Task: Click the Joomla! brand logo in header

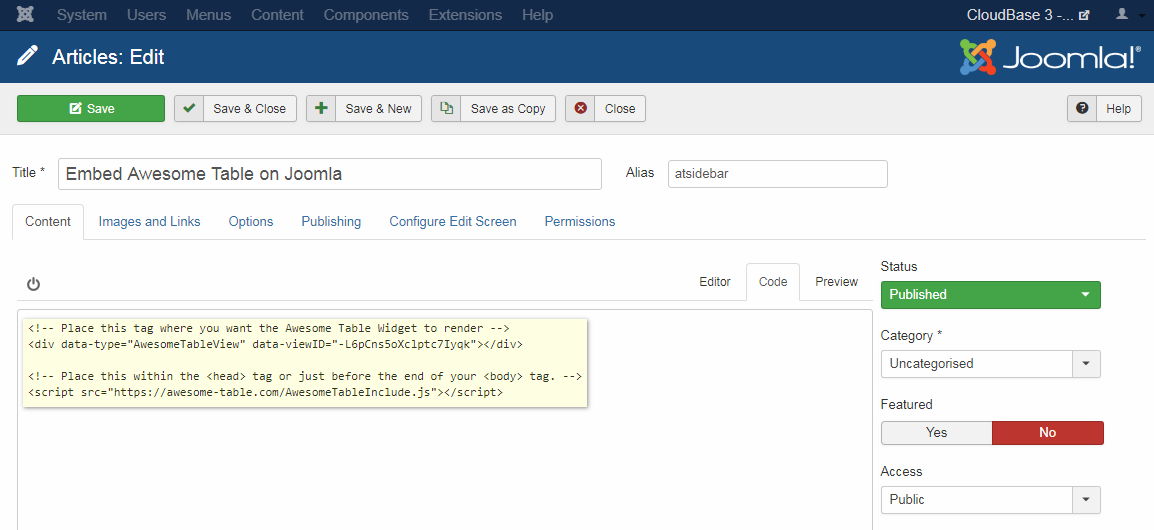Action: tap(1049, 57)
